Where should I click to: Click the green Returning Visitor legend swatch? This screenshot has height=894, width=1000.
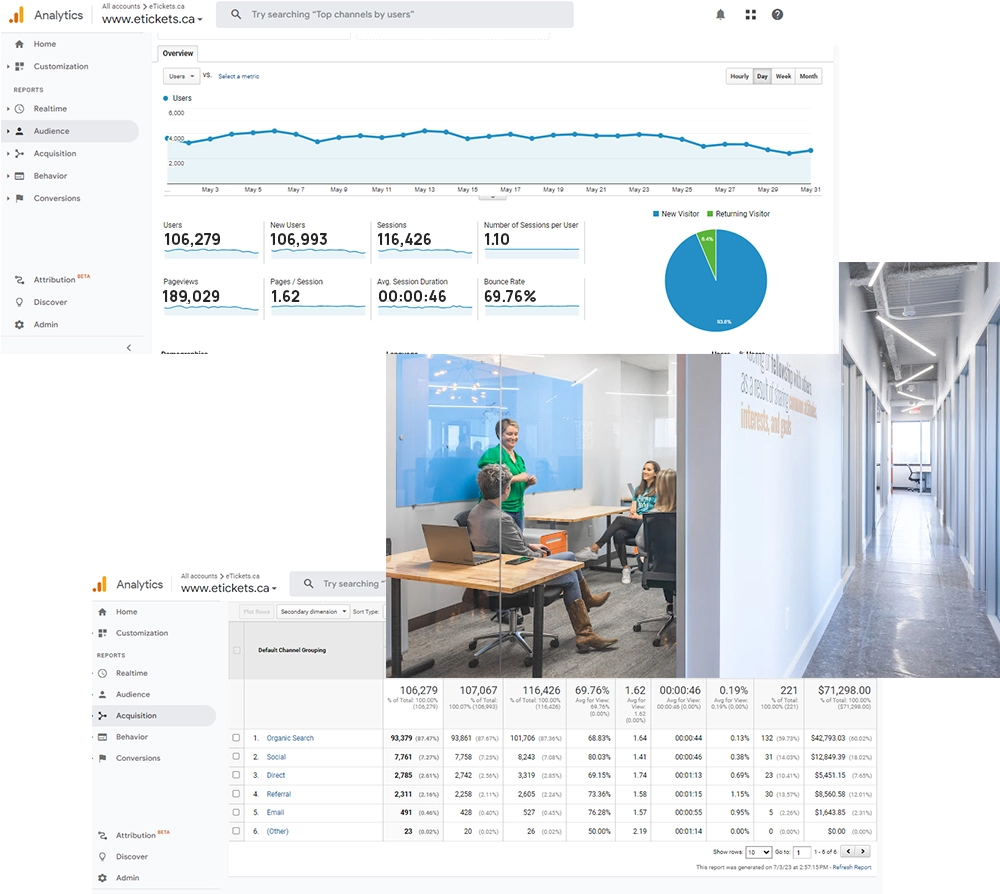pyautogui.click(x=710, y=214)
